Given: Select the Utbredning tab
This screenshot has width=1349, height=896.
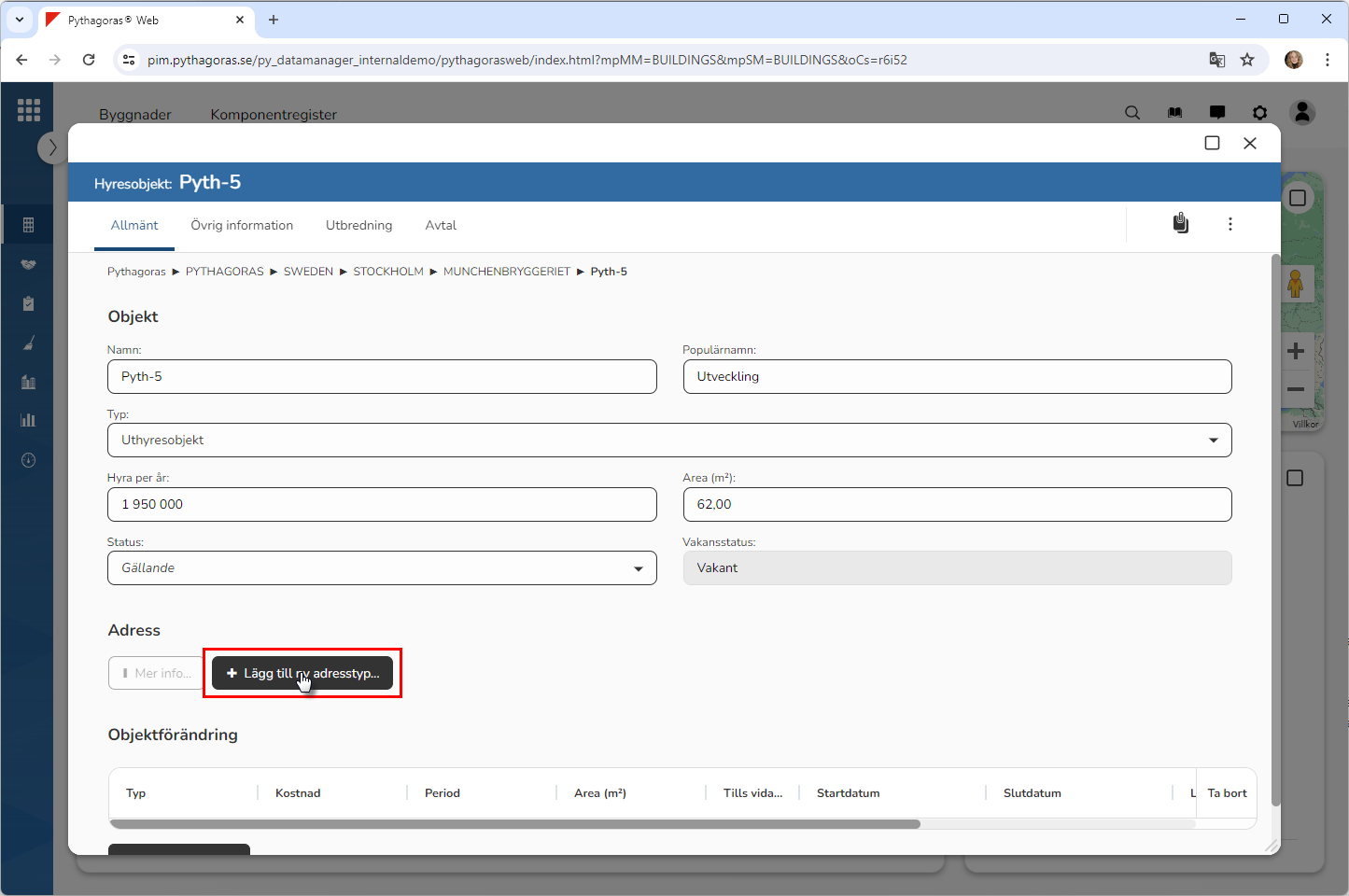Looking at the screenshot, I should 358,226.
